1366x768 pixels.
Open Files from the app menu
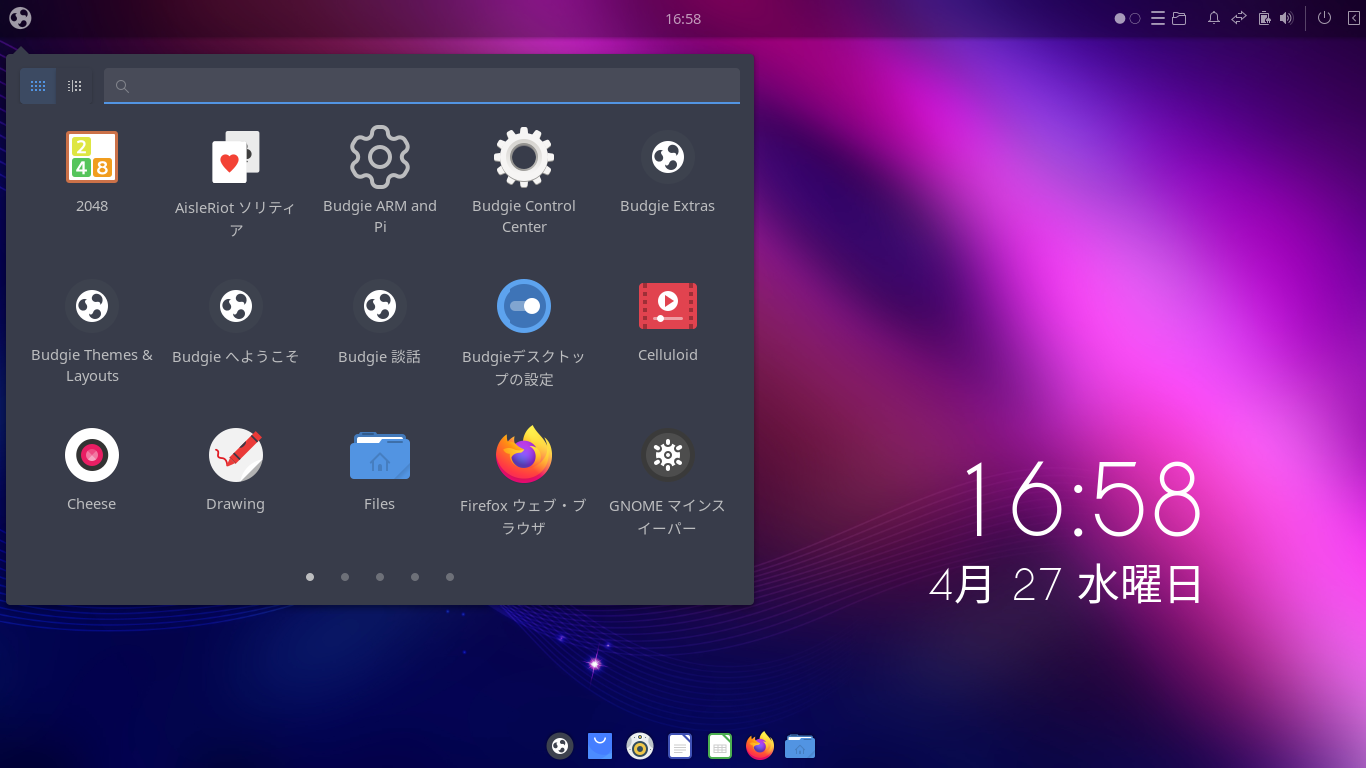pos(380,470)
